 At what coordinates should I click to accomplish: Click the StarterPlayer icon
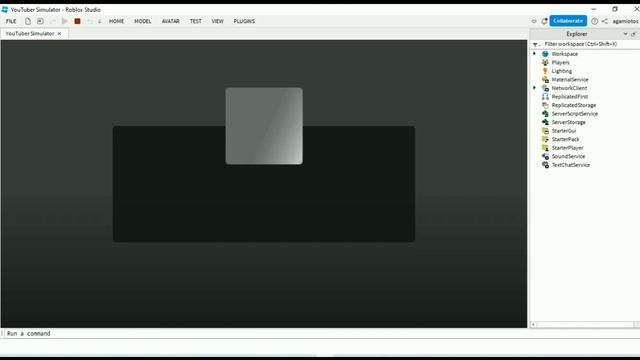pyautogui.click(x=545, y=148)
